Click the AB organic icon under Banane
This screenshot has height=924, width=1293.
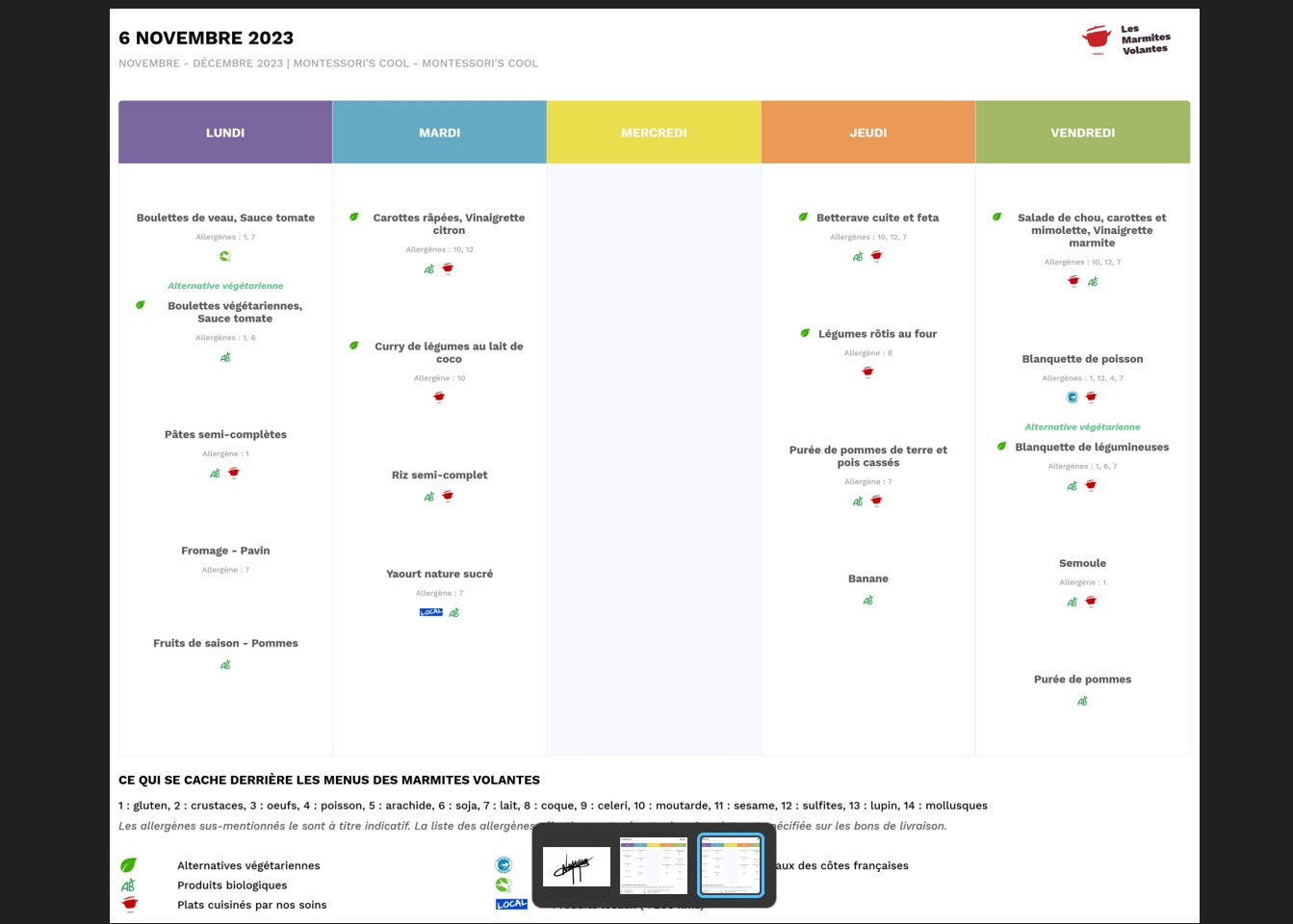point(867,601)
